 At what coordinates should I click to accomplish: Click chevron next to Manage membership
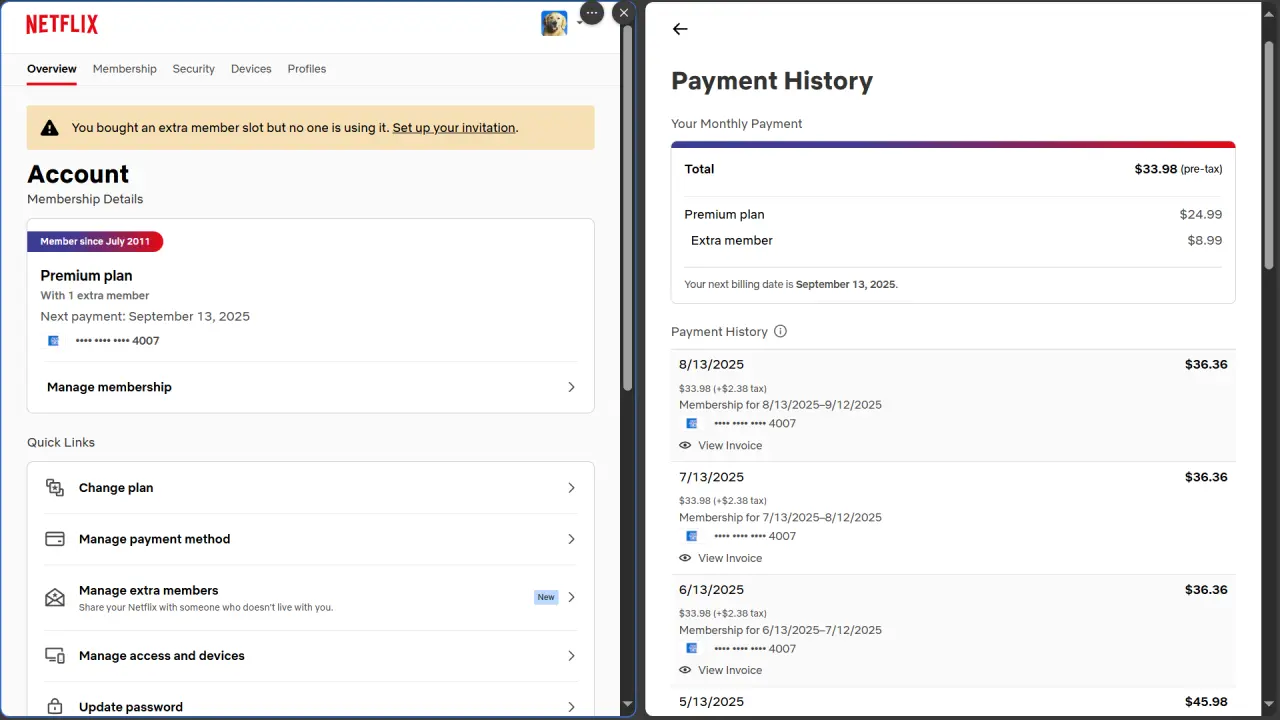click(571, 387)
